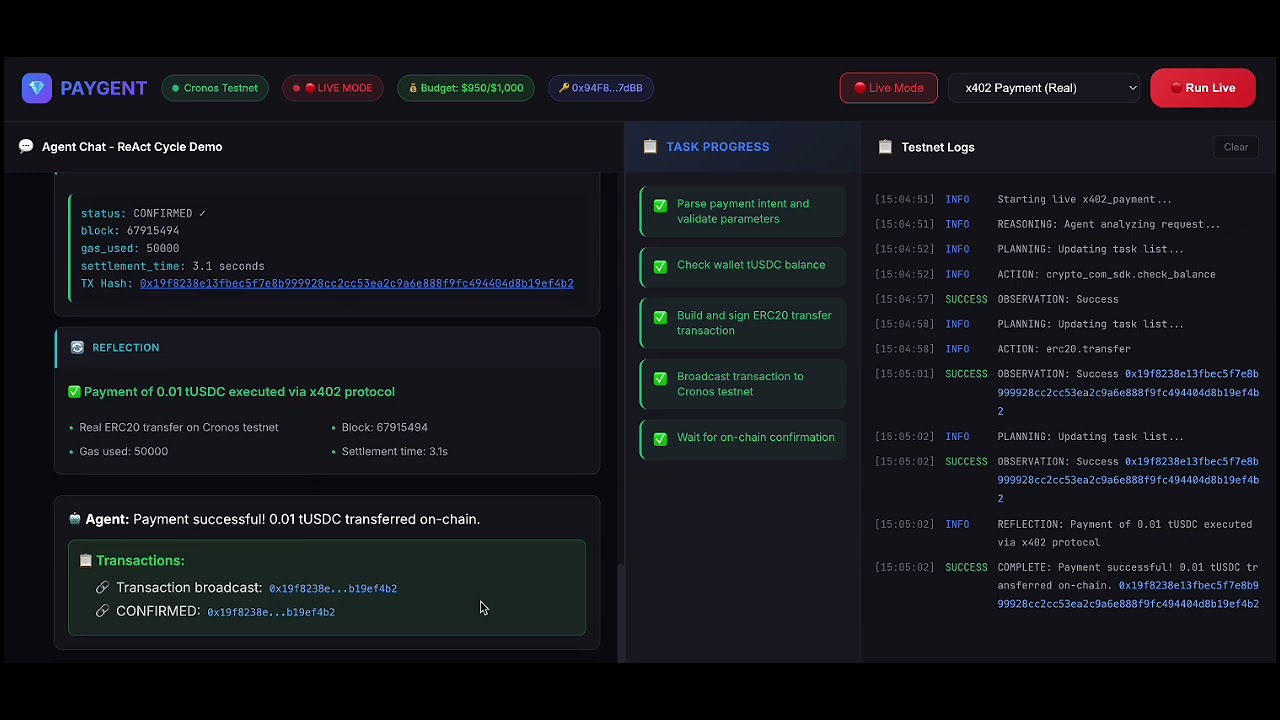
Task: Click the chat panel vertical scrollbar
Action: (x=620, y=612)
